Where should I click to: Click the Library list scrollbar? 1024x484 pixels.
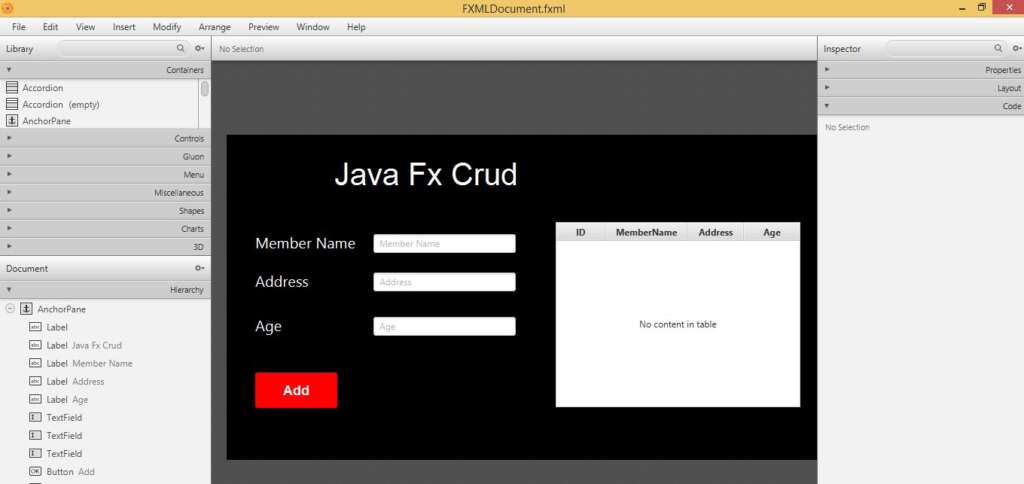205,89
